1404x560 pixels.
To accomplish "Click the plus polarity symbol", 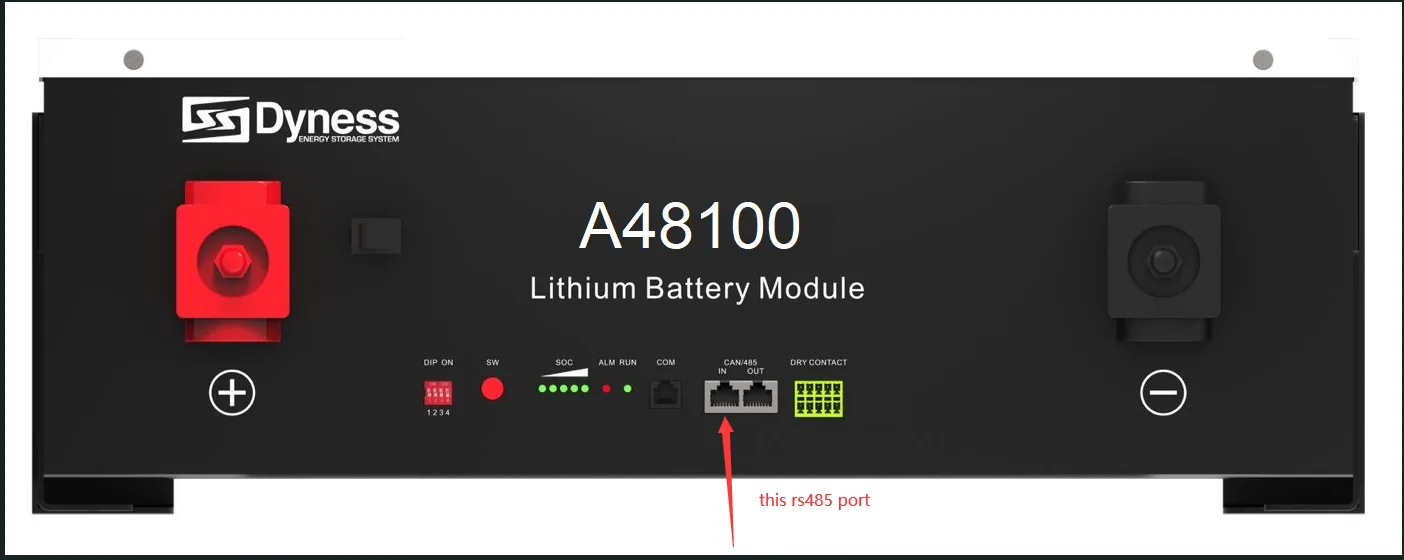I will (232, 392).
